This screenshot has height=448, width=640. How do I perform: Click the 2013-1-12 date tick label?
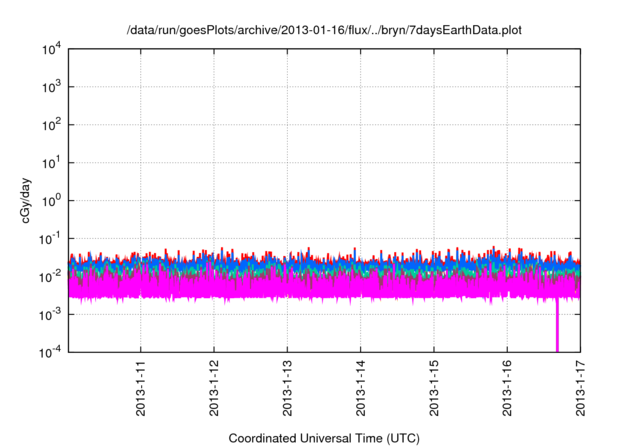pos(214,388)
